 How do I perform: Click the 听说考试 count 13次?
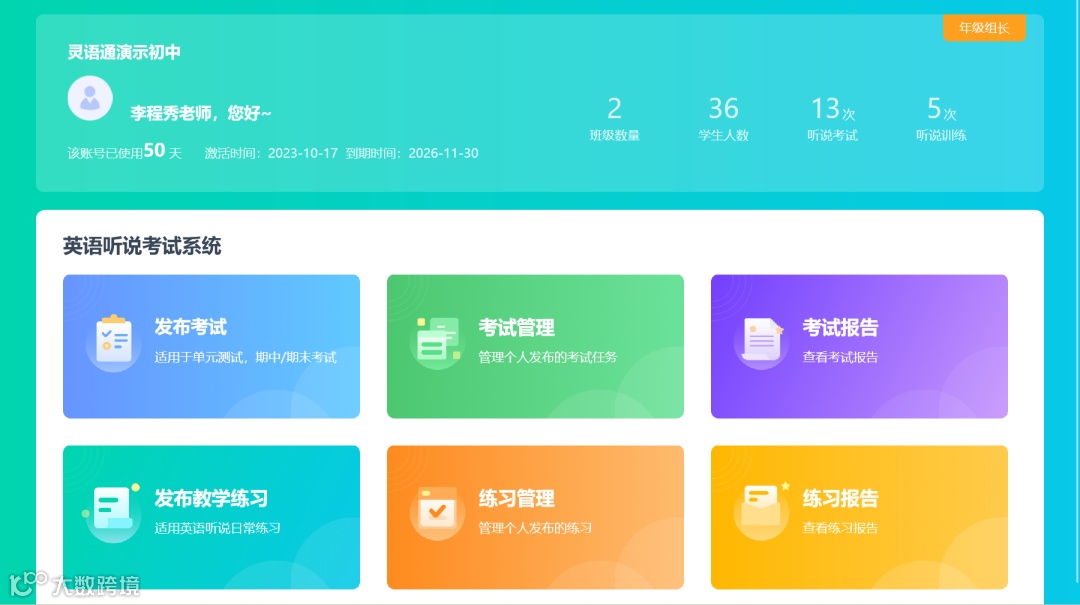tap(833, 108)
